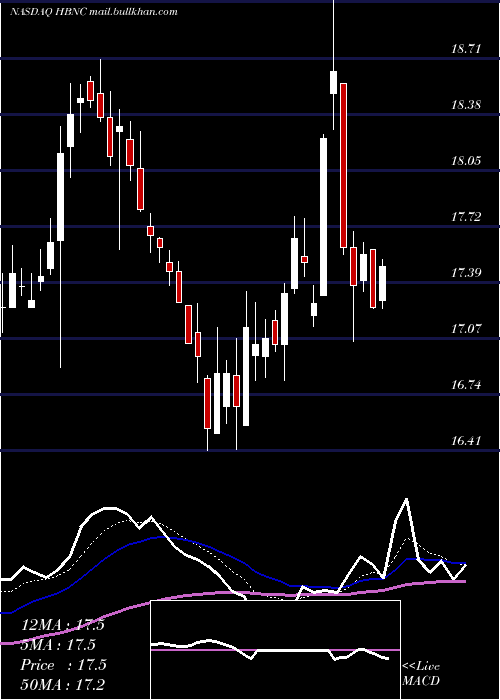
Task: Click the Price : 17.5 legend entry
Action: pyautogui.click(x=63, y=665)
